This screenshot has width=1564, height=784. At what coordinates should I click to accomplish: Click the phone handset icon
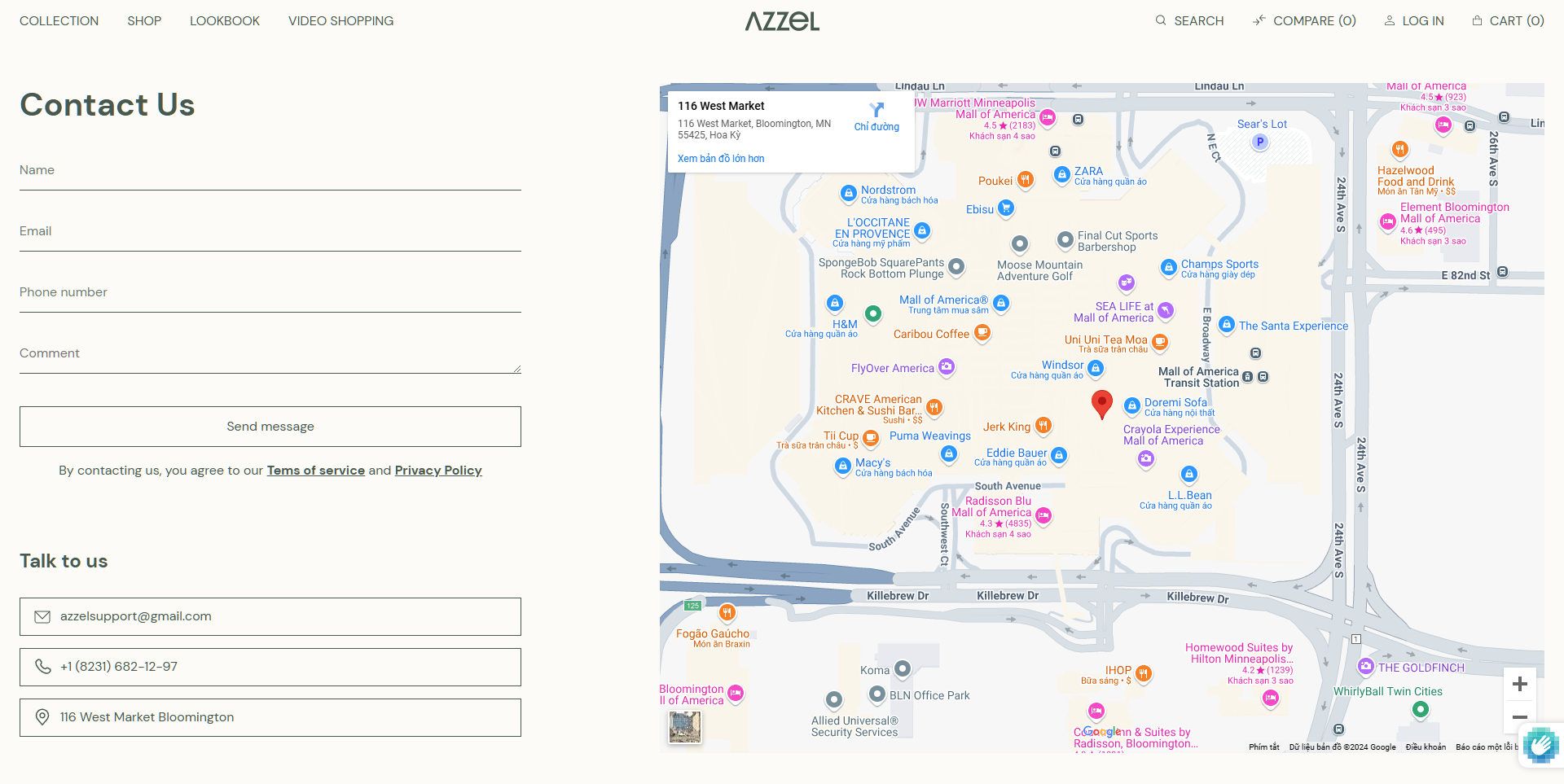42,667
